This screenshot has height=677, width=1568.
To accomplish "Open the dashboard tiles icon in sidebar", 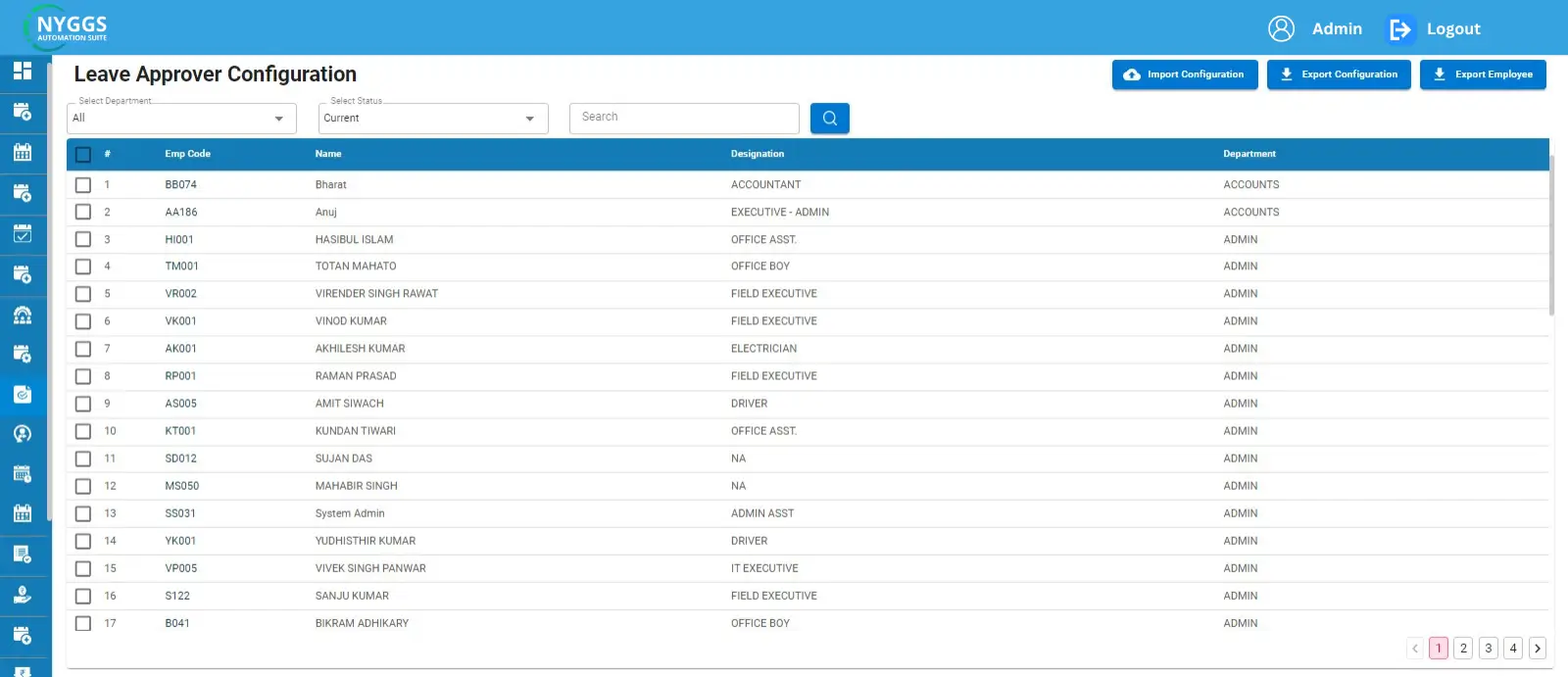I will pos(23,71).
